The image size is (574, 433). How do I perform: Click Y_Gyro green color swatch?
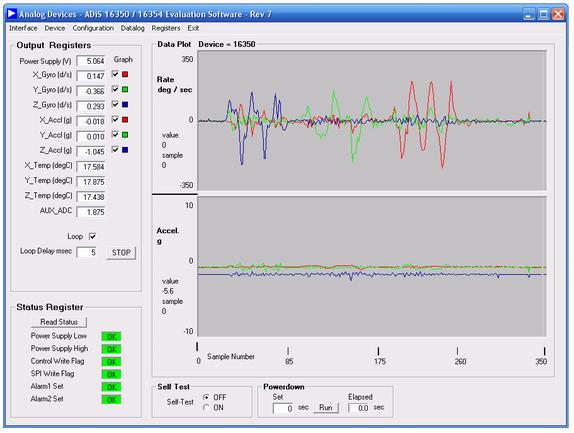click(x=125, y=89)
